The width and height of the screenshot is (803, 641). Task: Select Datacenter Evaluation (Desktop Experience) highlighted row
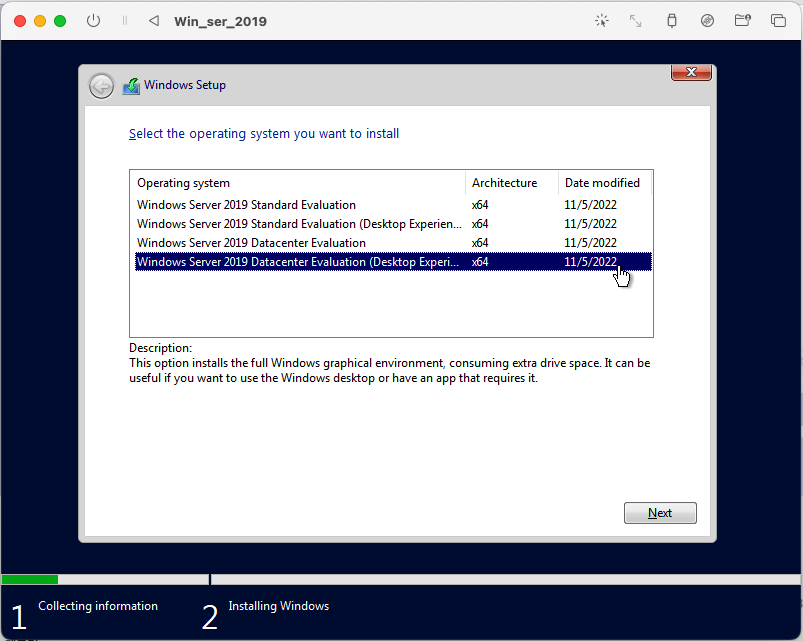point(393,262)
